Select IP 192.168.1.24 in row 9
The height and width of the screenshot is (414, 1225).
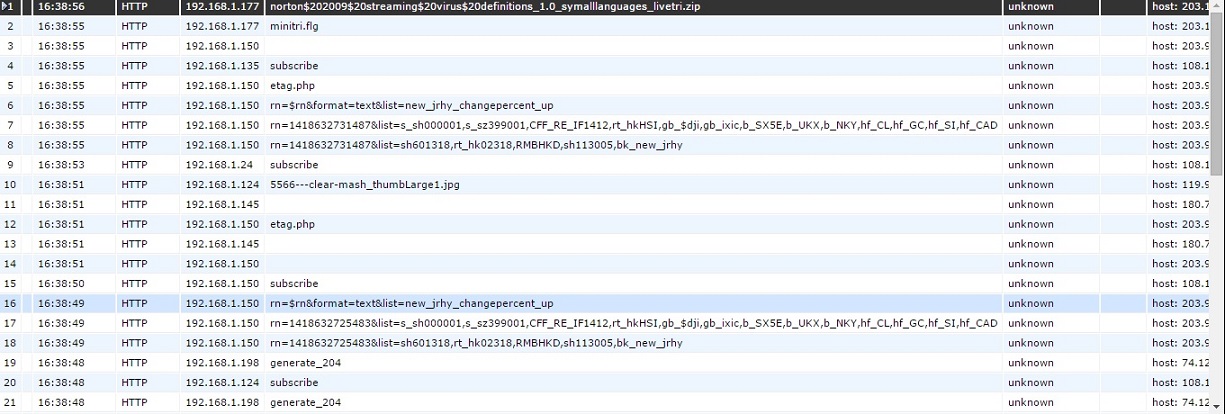[x=219, y=165]
